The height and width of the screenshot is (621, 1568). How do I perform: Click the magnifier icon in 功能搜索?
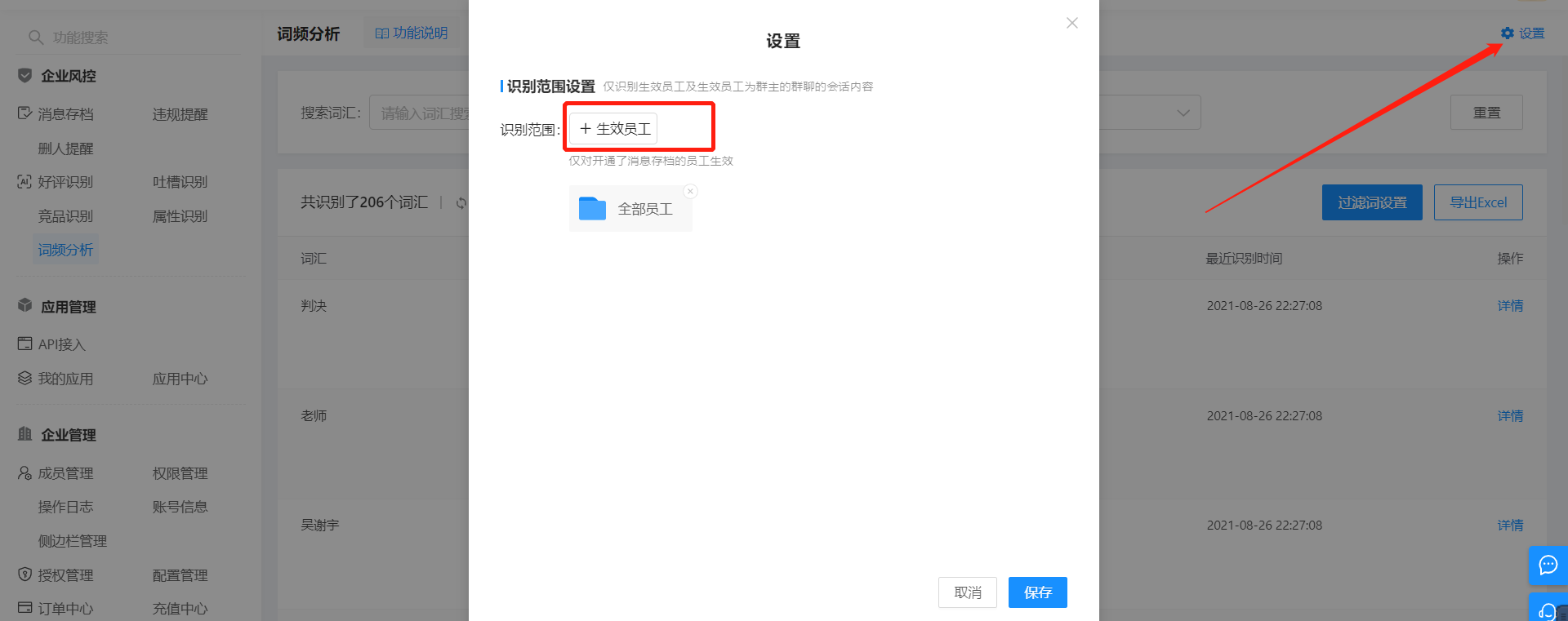36,38
